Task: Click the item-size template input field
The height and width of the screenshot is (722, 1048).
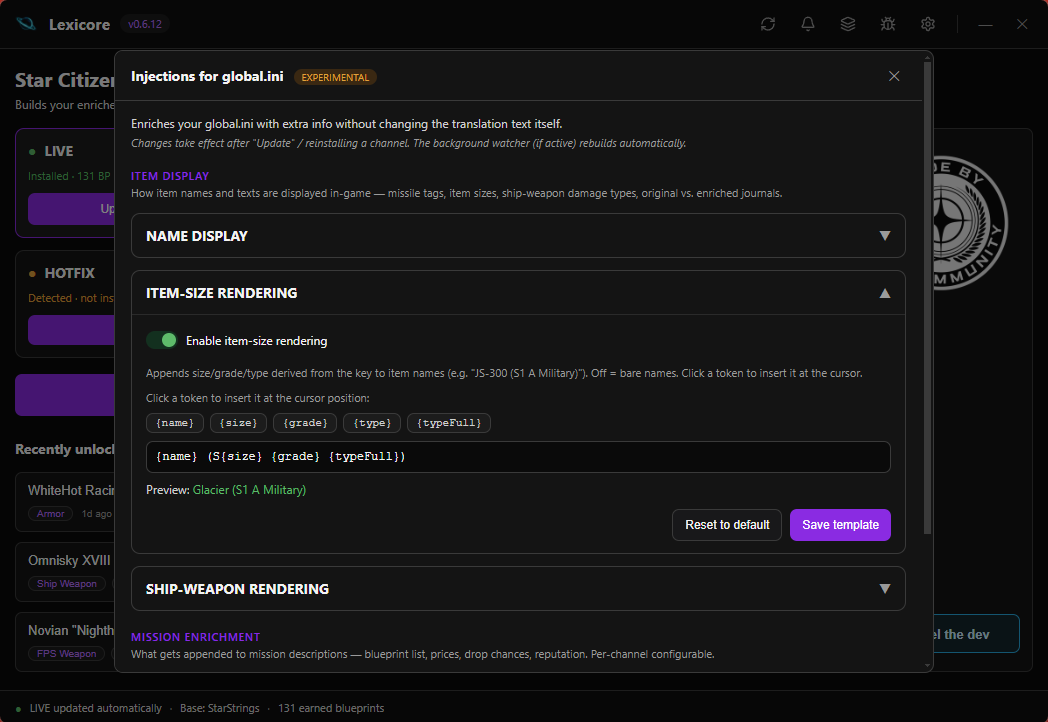Action: (x=518, y=457)
